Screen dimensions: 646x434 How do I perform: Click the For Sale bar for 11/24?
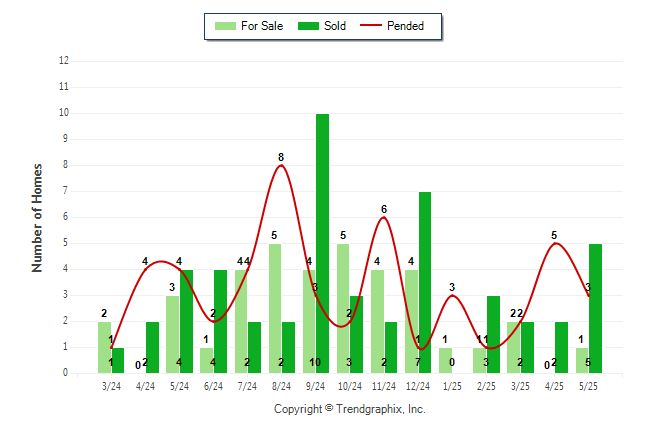point(377,321)
